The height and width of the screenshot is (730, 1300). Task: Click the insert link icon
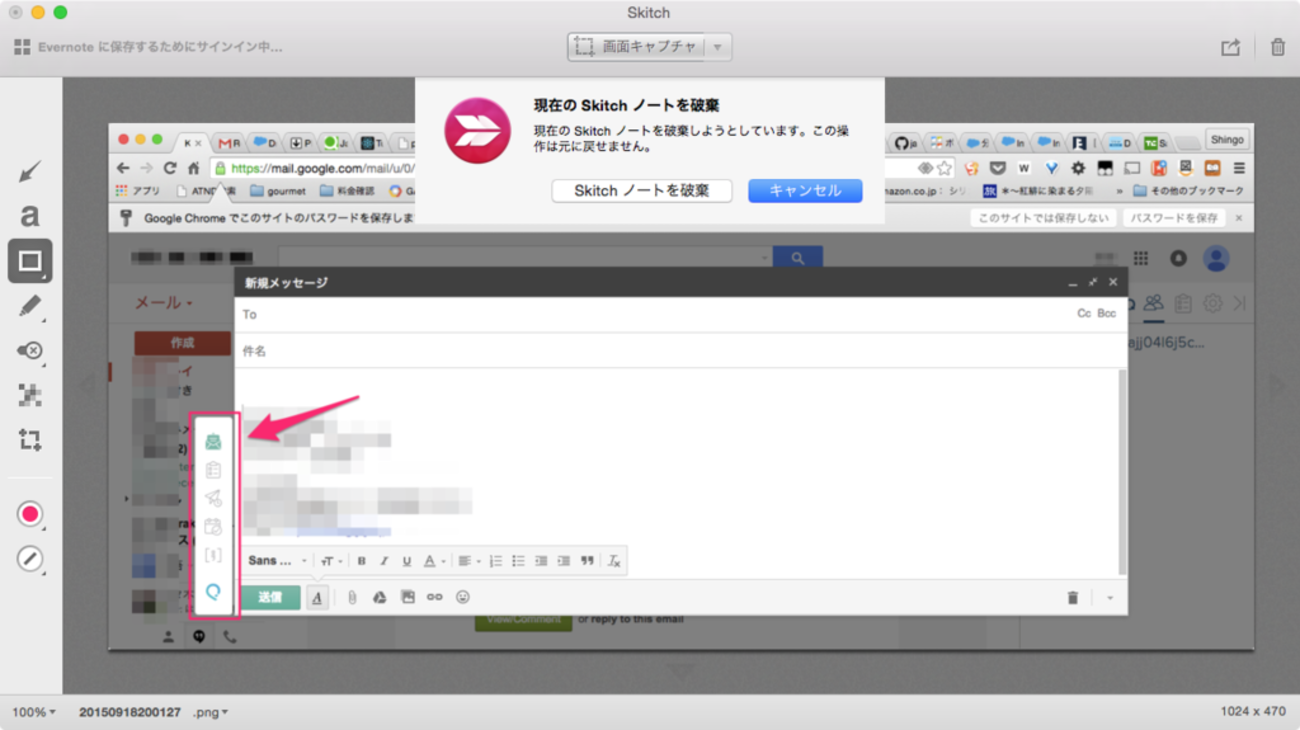pyautogui.click(x=434, y=597)
